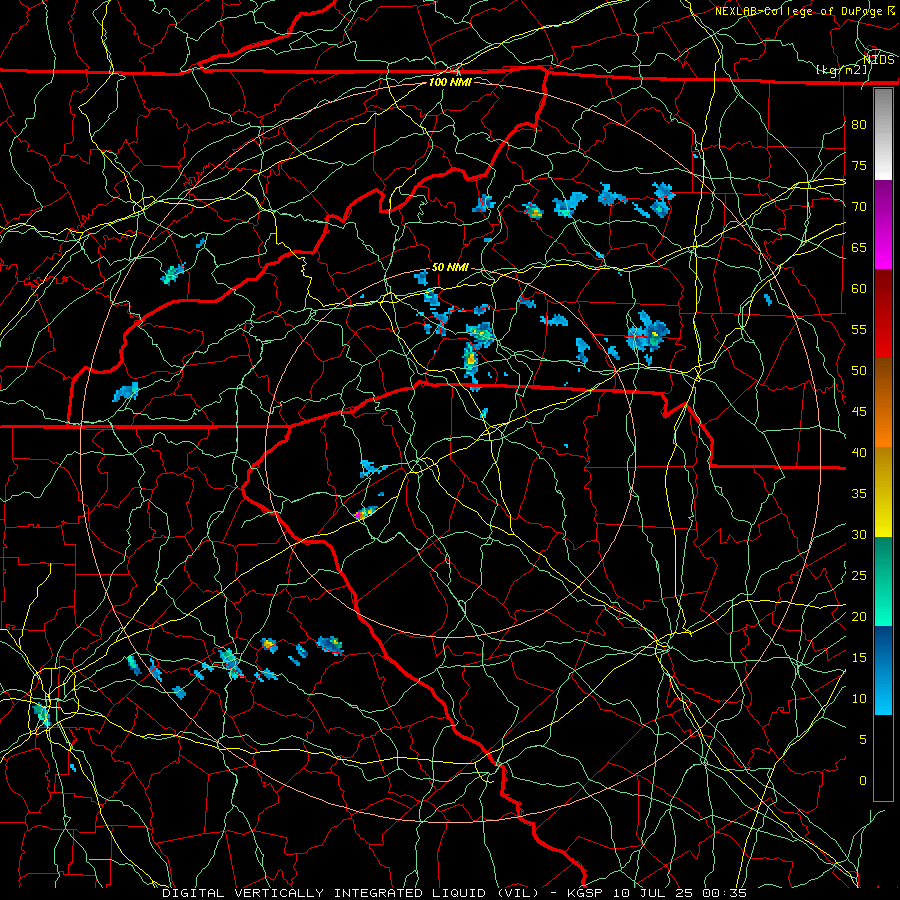
Task: Click the scale value 45
Action: (859, 412)
